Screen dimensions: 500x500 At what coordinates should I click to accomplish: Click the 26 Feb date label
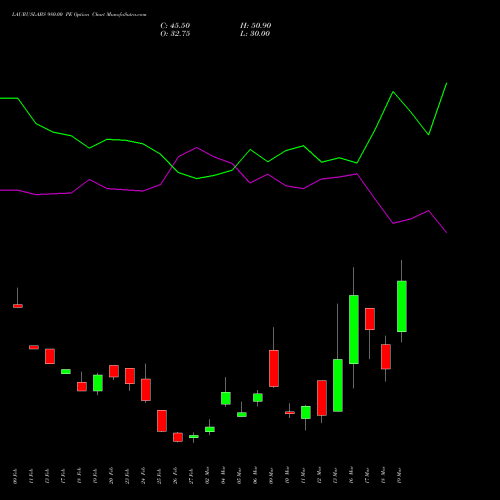tap(175, 476)
